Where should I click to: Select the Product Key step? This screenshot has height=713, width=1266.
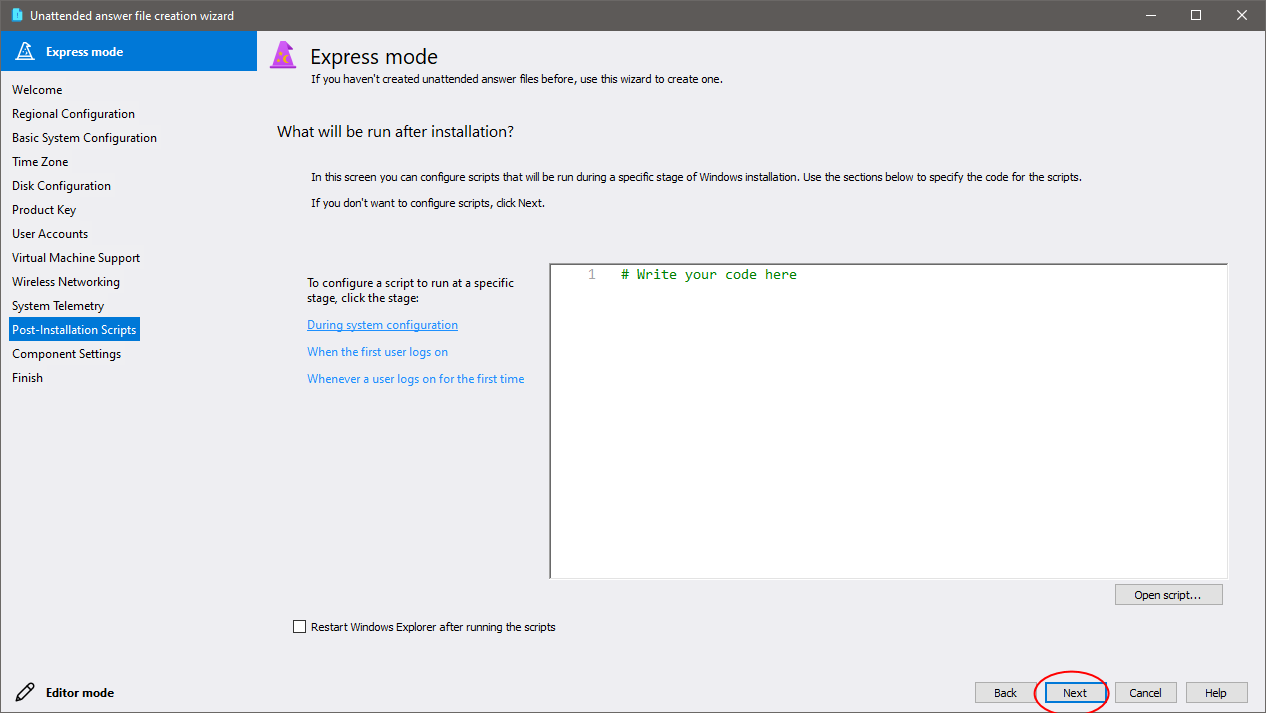click(44, 210)
